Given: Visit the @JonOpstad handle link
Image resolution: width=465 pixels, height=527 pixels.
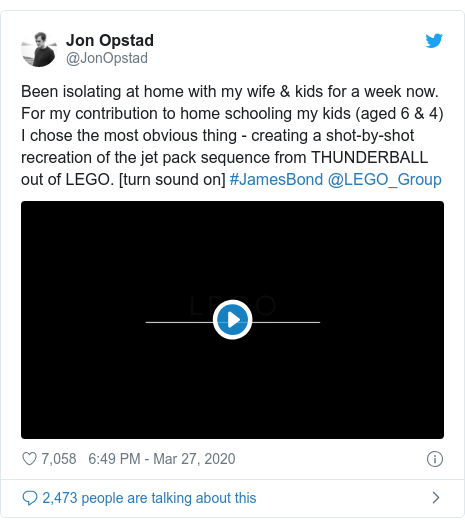Looking at the screenshot, I should (107, 58).
